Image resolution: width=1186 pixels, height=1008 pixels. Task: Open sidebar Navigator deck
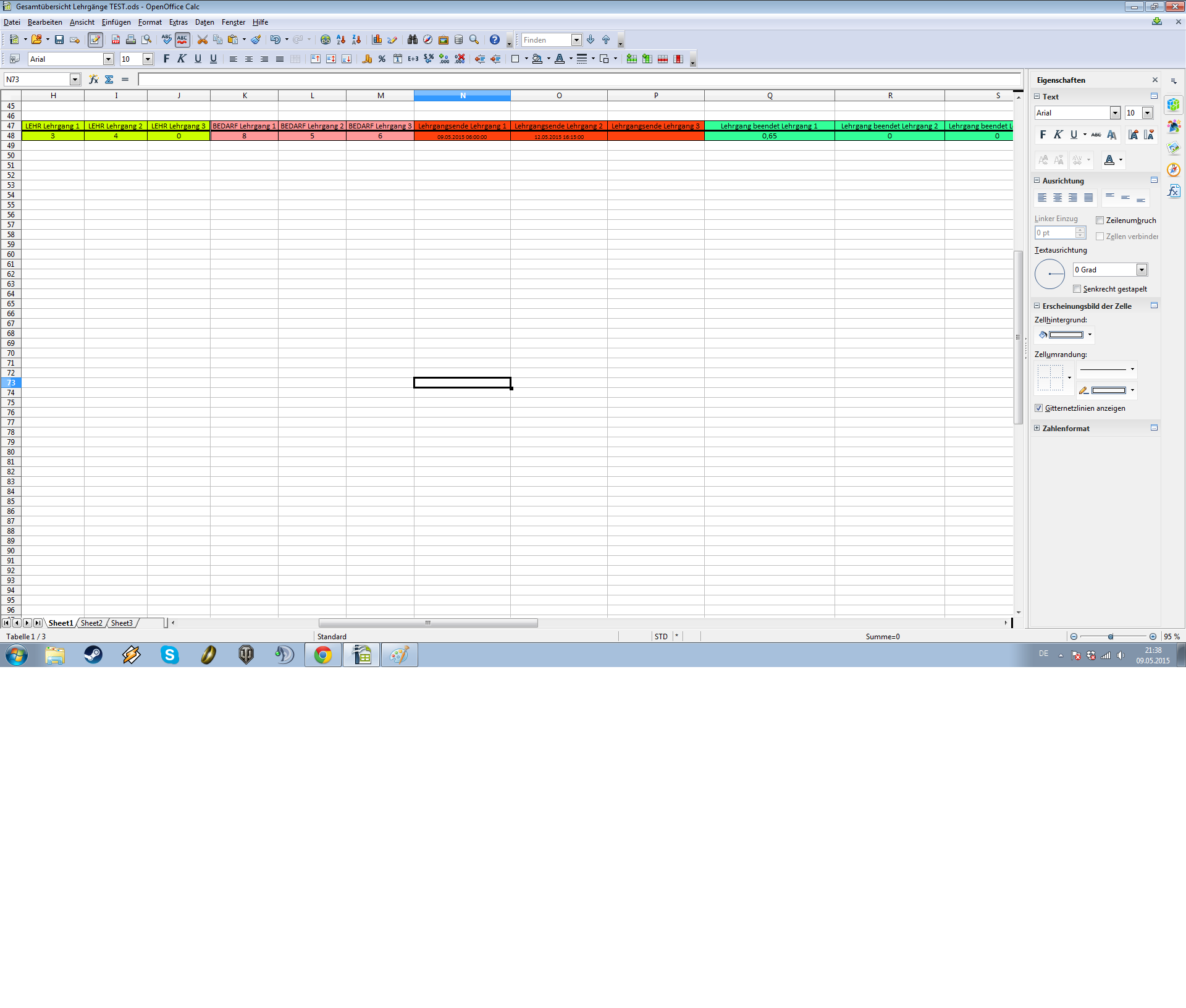(x=1174, y=170)
